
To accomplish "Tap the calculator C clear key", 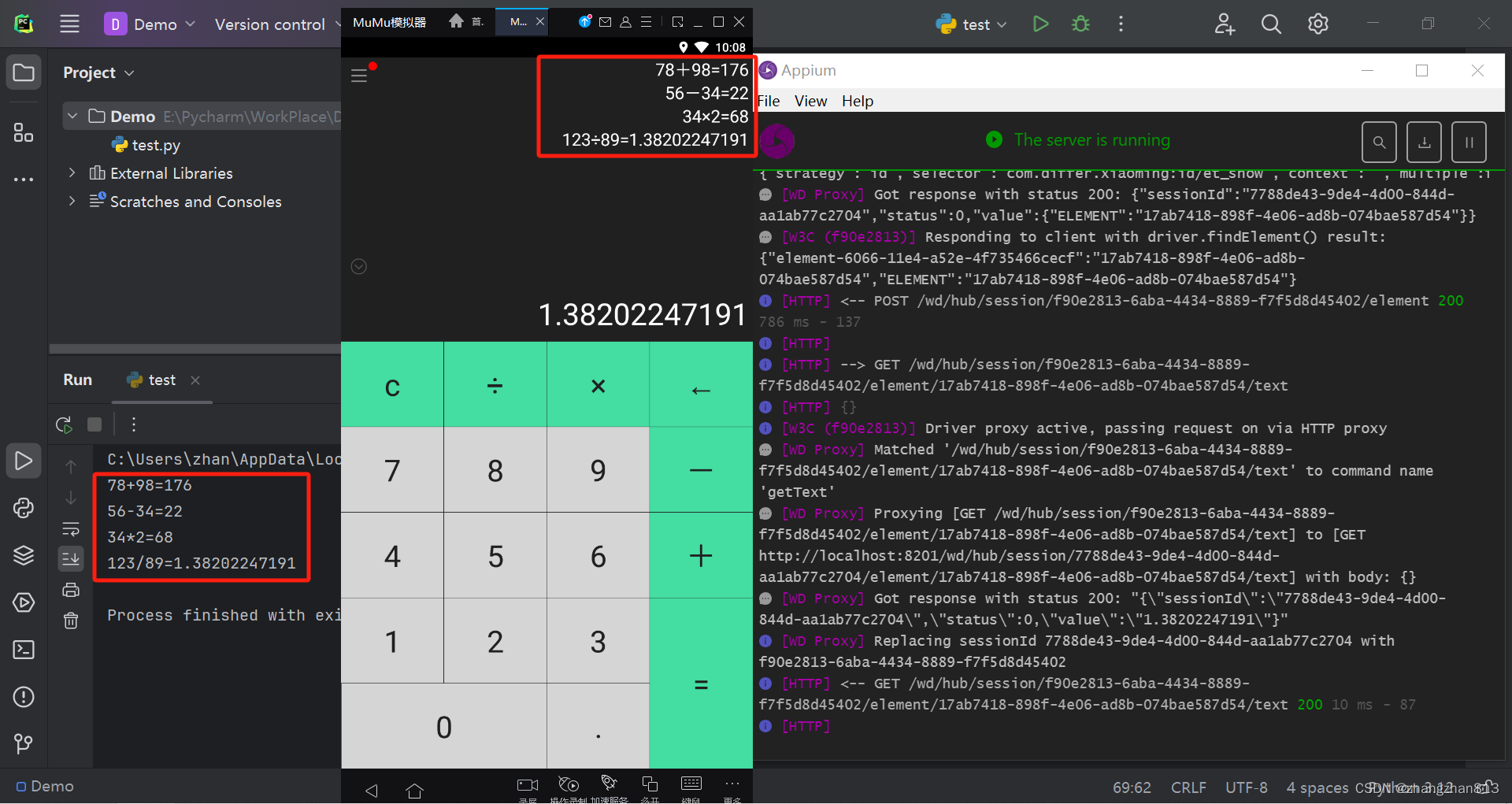I will [392, 385].
